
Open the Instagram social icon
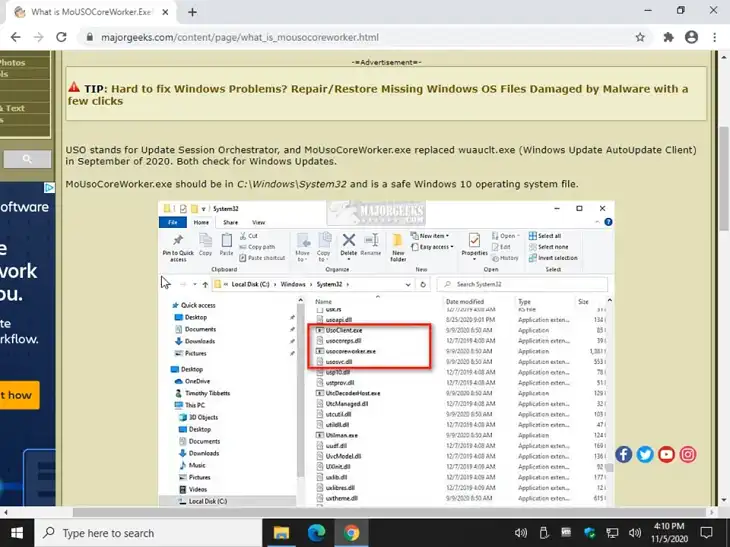[x=688, y=454]
